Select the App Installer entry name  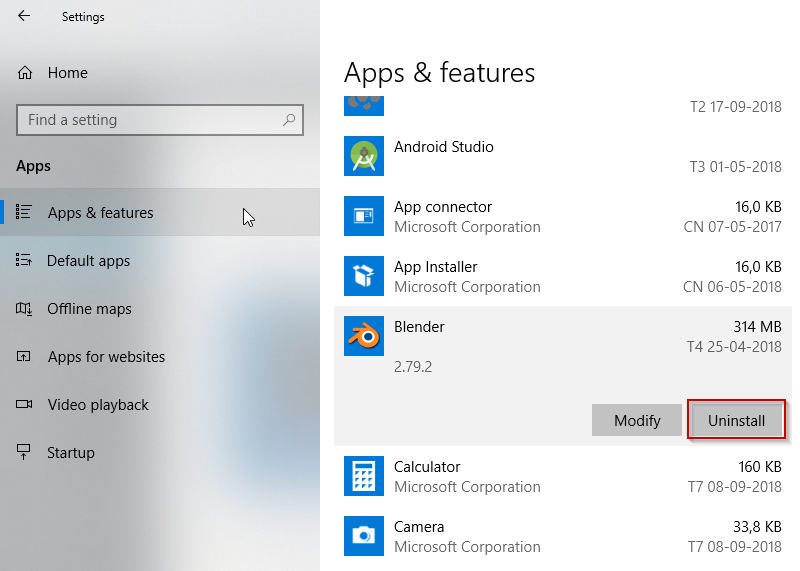click(435, 267)
